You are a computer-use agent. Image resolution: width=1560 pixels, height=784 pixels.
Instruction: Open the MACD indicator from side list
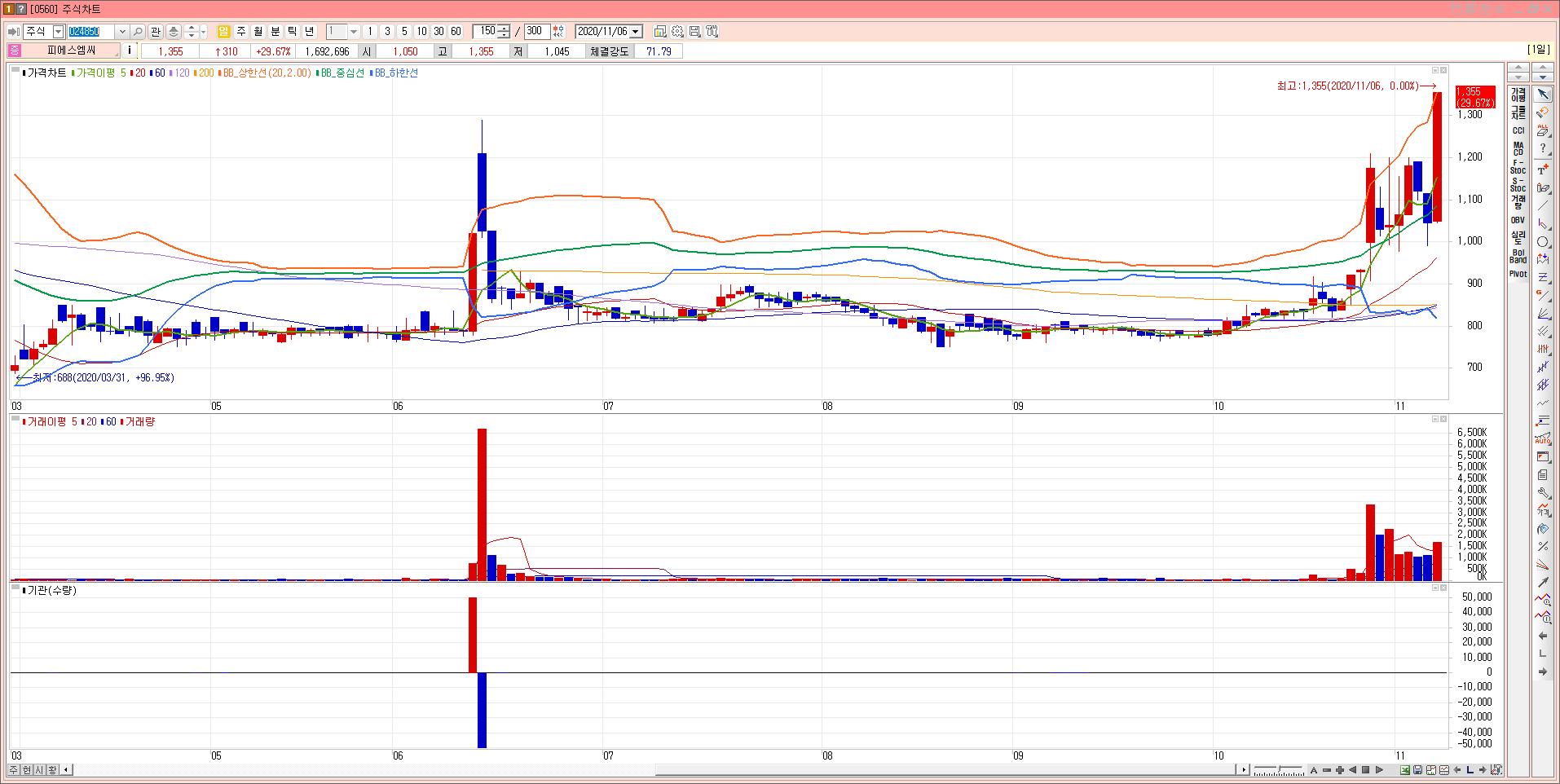[1518, 148]
